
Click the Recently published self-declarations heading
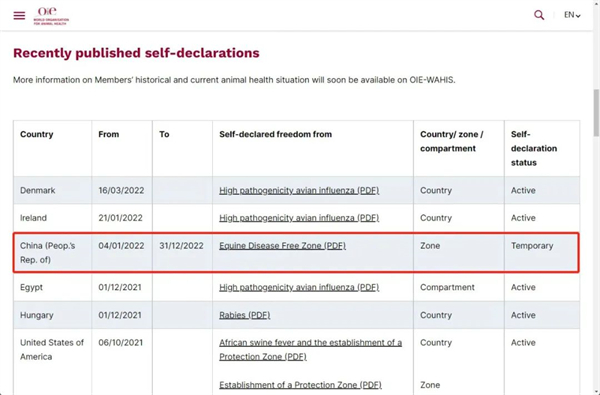136,53
